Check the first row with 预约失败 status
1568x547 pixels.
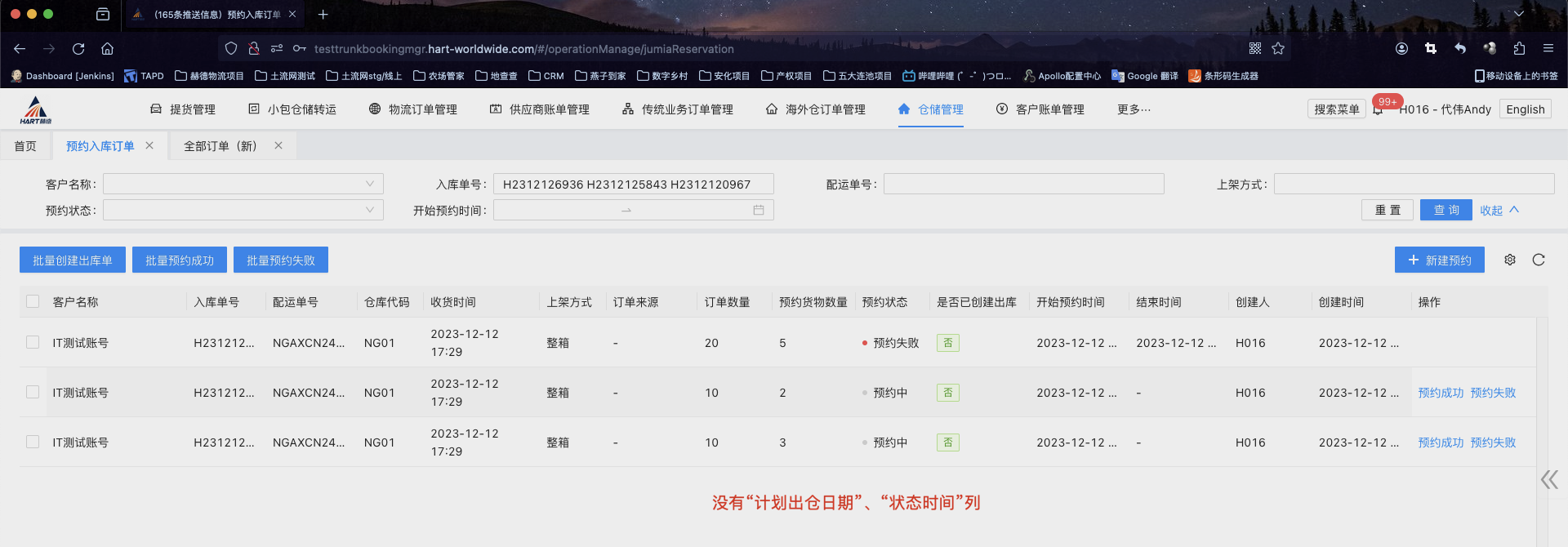click(x=33, y=342)
